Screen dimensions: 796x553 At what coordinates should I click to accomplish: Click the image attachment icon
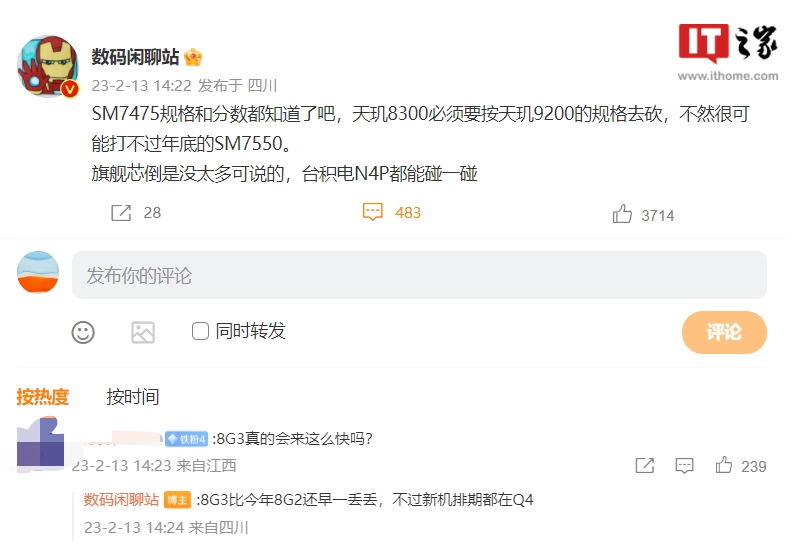click(143, 333)
